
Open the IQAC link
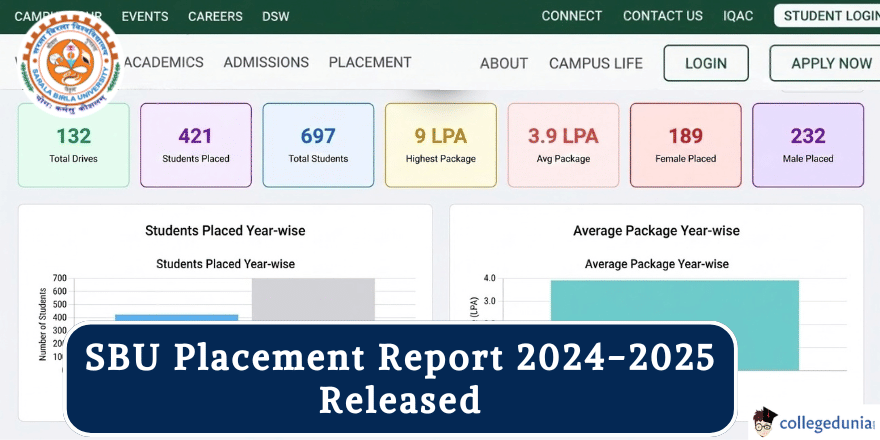(x=738, y=16)
